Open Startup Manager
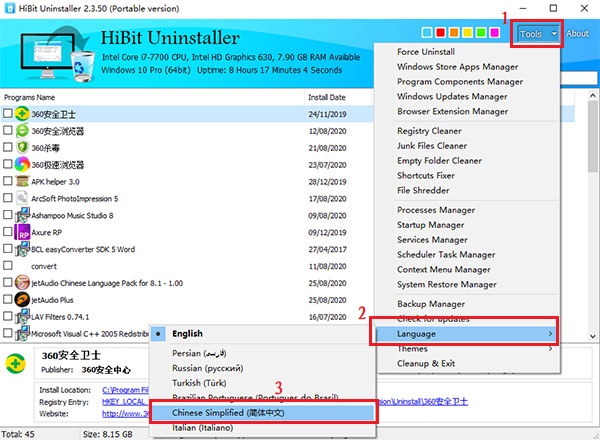This screenshot has height=440, width=600. coord(430,225)
